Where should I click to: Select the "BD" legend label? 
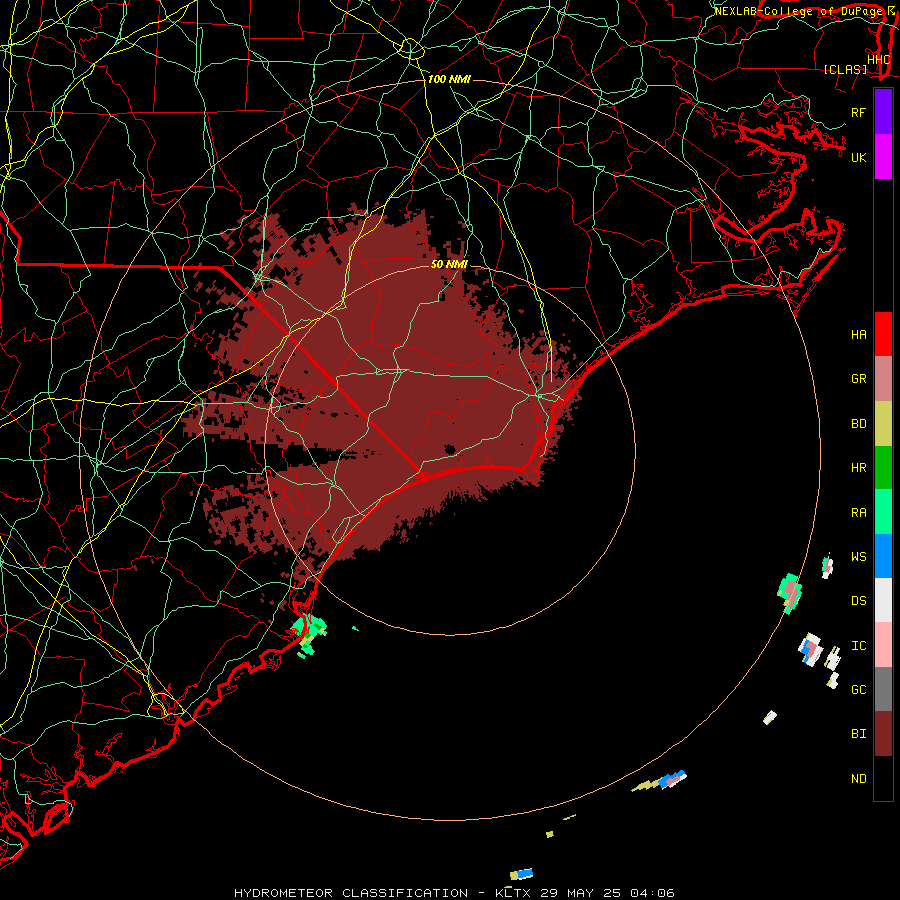pyautogui.click(x=859, y=424)
